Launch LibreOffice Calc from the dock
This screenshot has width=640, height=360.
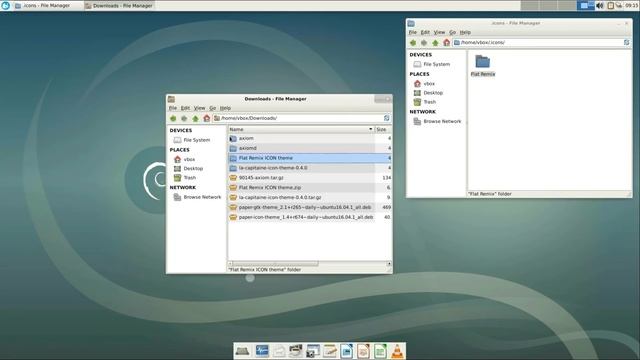380,351
